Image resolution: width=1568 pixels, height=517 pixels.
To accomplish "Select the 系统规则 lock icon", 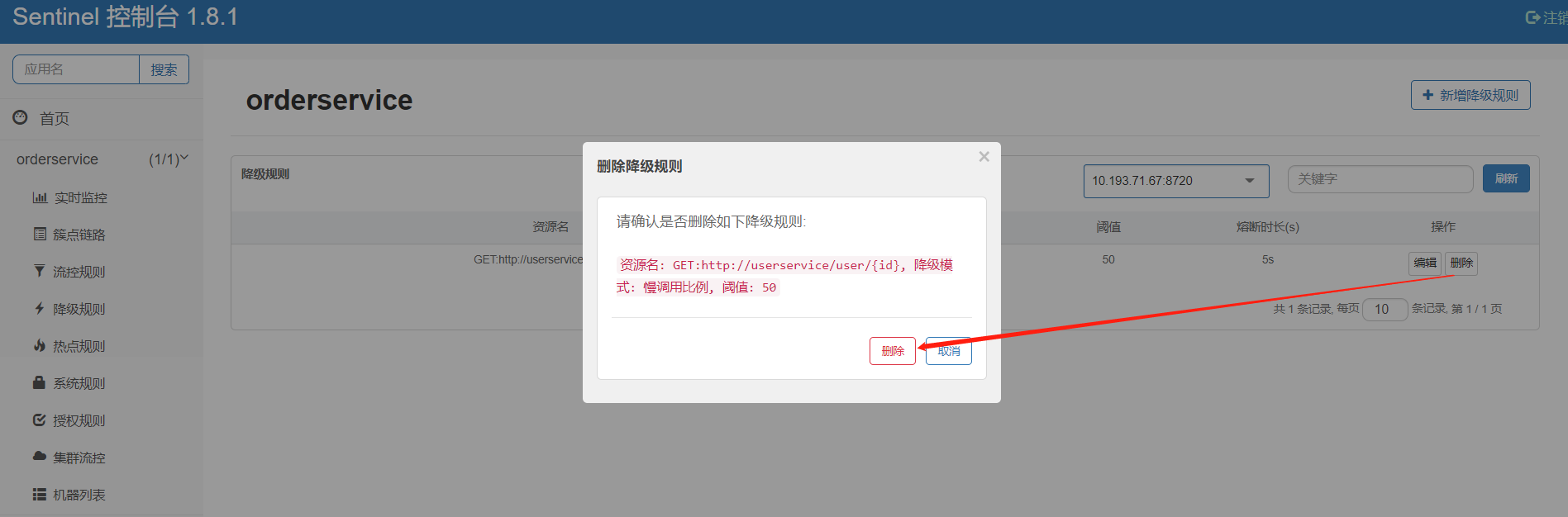I will click(39, 382).
